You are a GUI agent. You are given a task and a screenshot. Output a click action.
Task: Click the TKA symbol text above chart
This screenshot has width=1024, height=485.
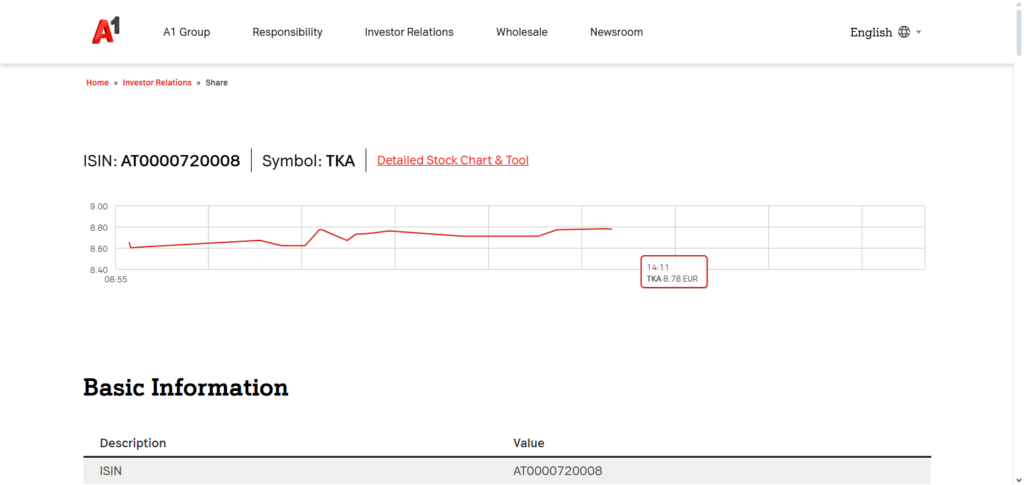pyautogui.click(x=340, y=161)
